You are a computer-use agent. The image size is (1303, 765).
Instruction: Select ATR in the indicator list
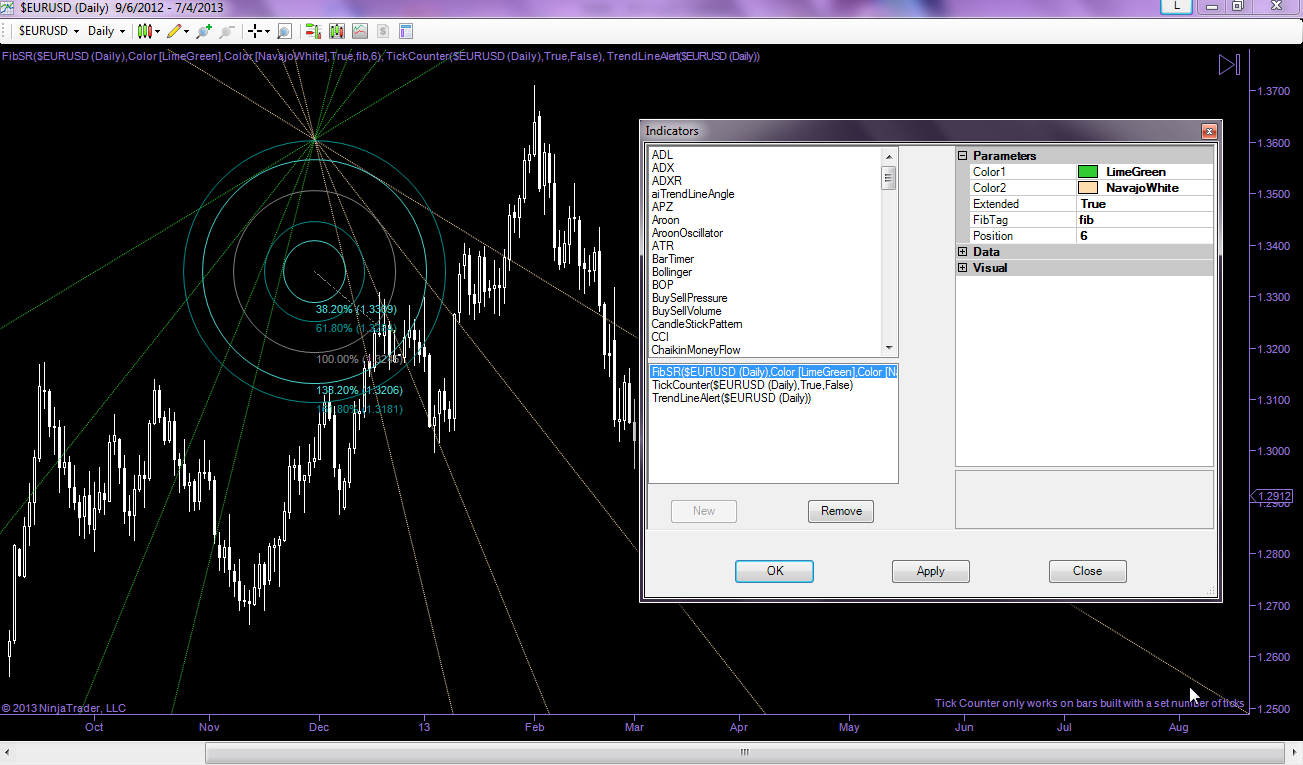click(x=662, y=246)
